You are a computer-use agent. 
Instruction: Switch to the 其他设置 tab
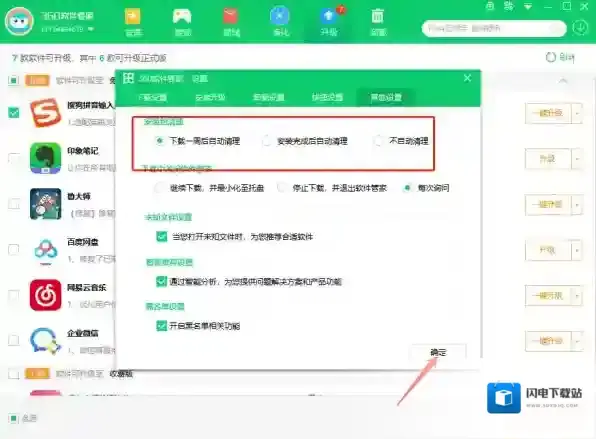coord(386,97)
